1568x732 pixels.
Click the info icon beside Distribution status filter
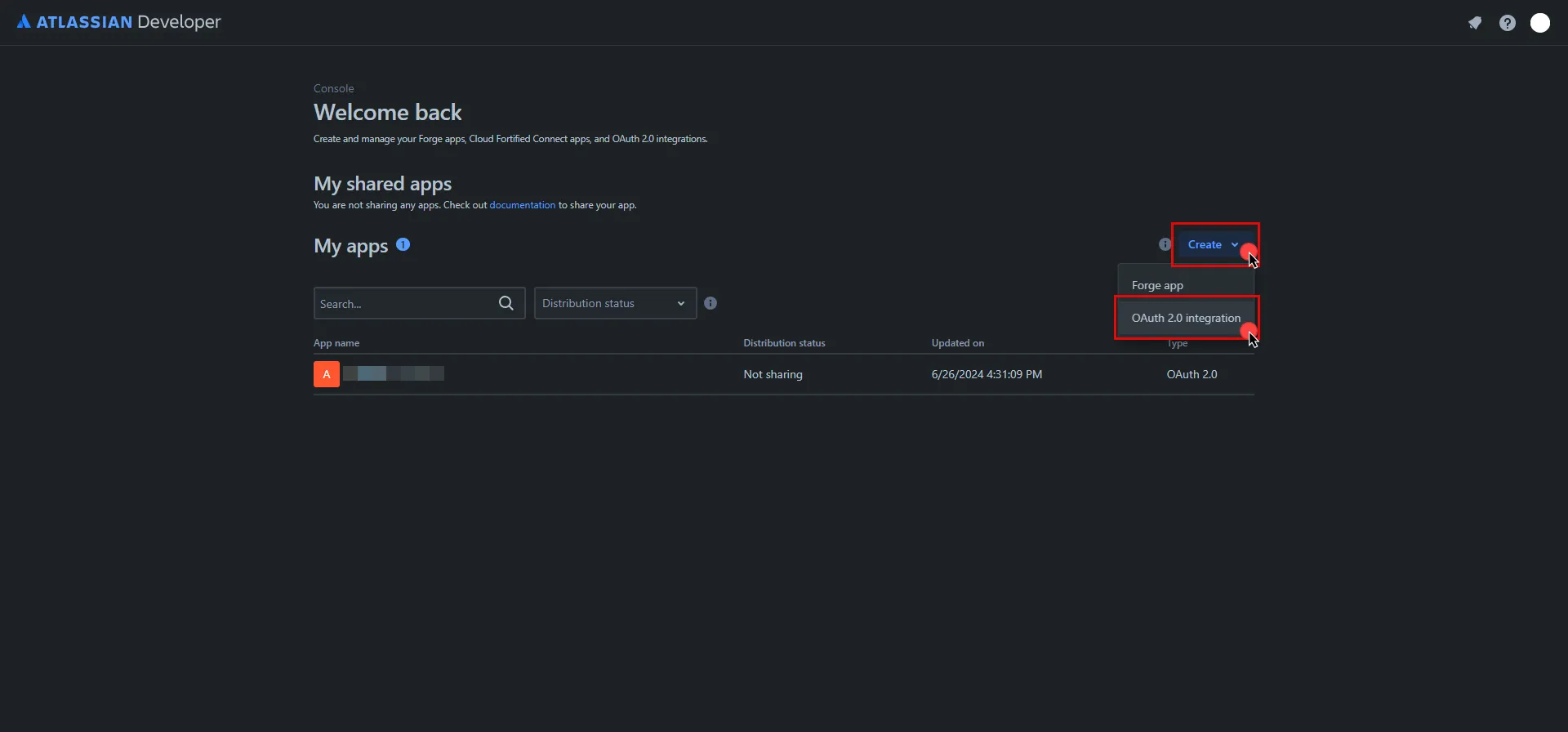[x=710, y=303]
